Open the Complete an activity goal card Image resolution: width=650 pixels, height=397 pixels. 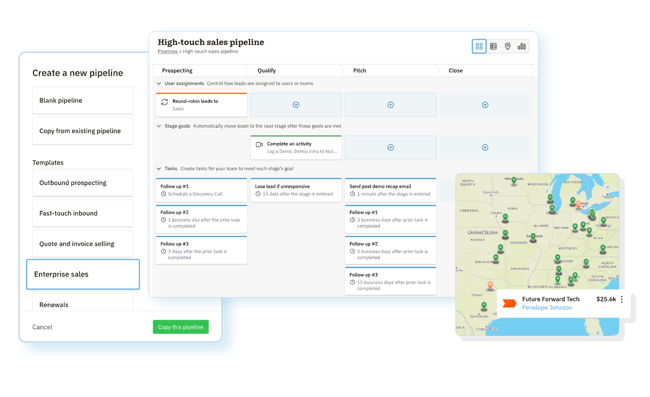[x=296, y=148]
